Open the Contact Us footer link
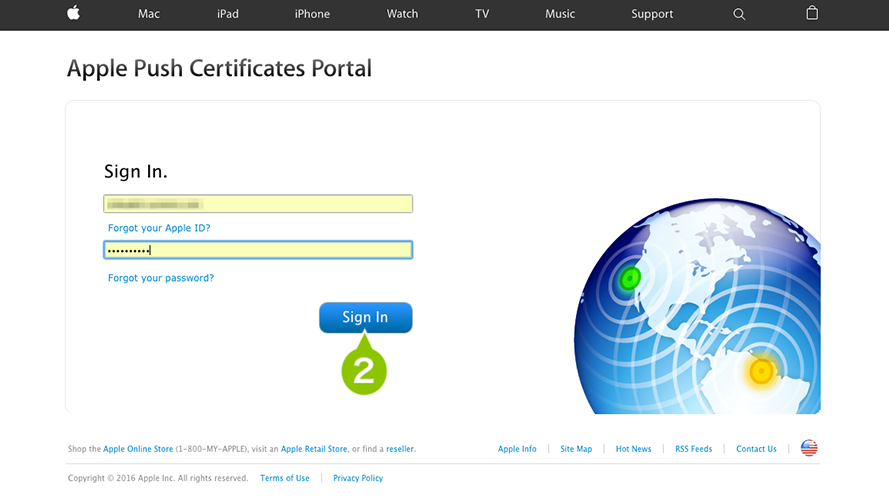This screenshot has height=500, width=889. (756, 449)
